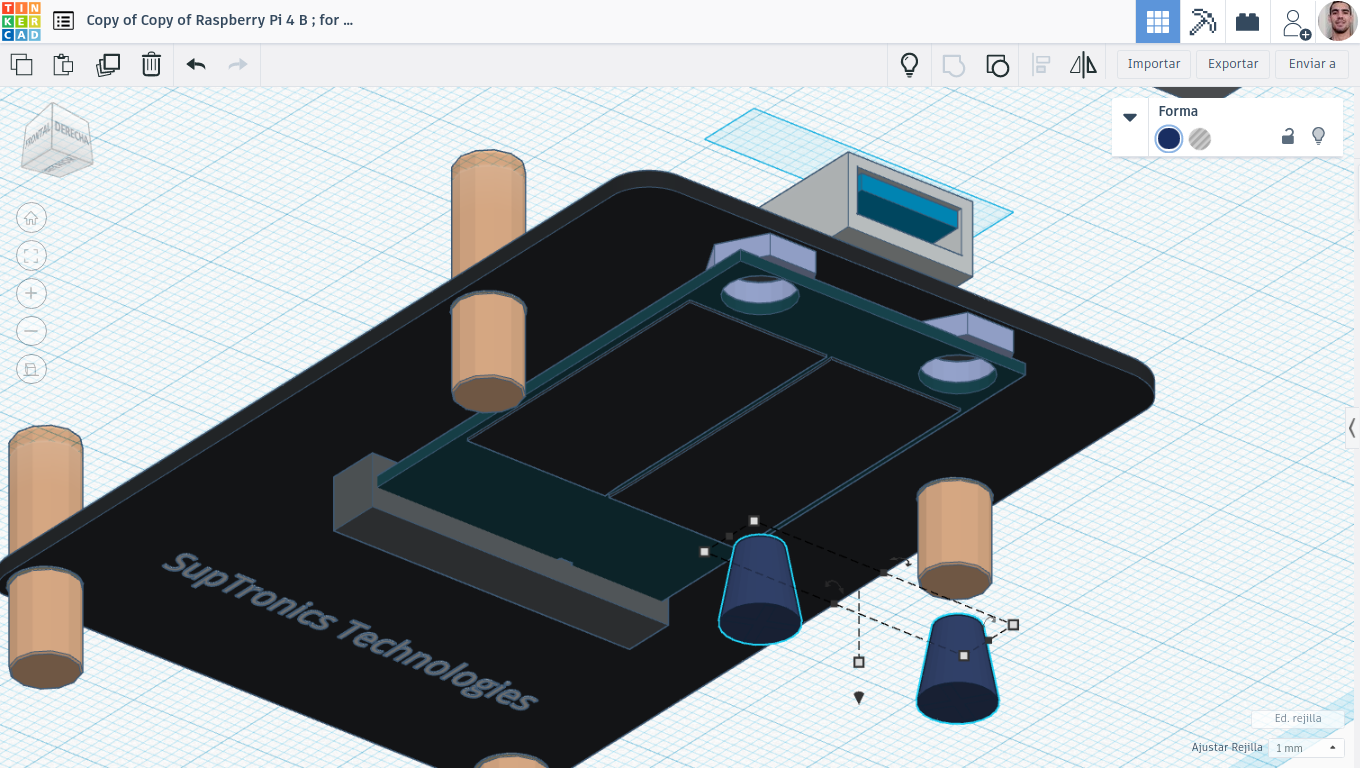Click the Ungroup shapes icon
Viewport: 1360px width, 768px height.
[997, 65]
